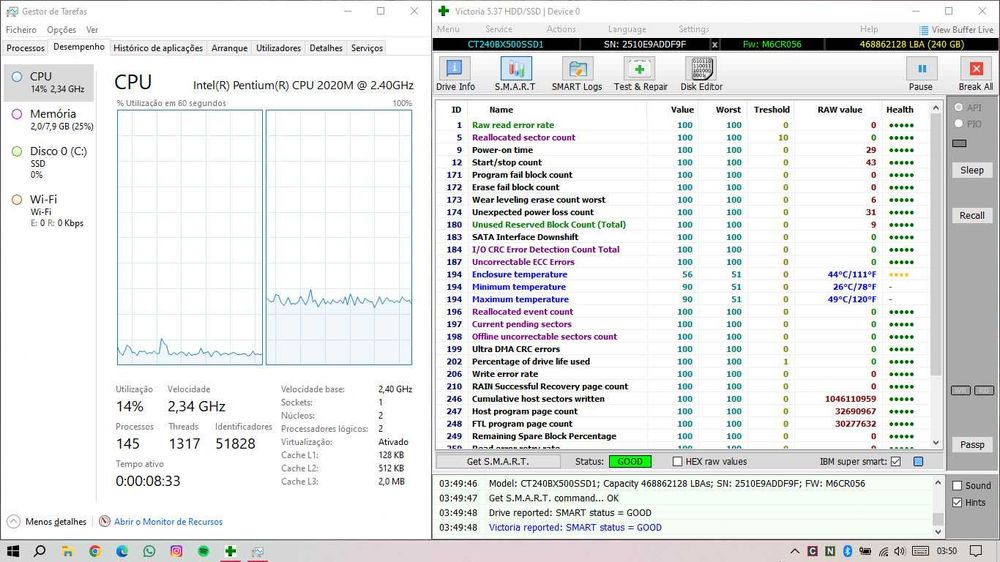Open the Windows Start menu
Image resolution: width=1000 pixels, height=562 pixels.
tap(13, 551)
